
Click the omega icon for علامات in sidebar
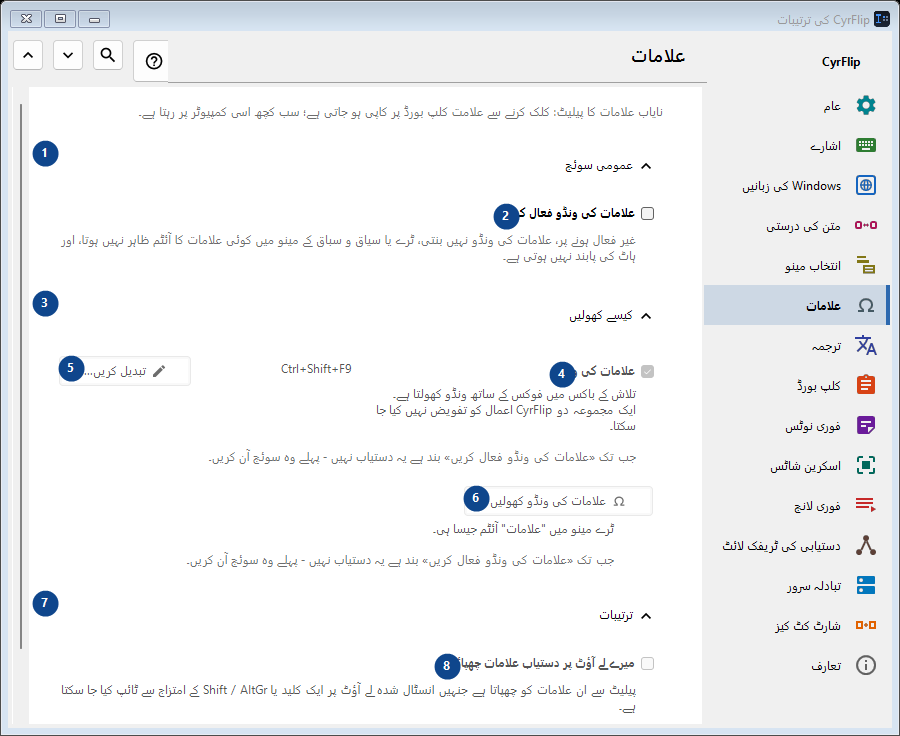tap(866, 305)
